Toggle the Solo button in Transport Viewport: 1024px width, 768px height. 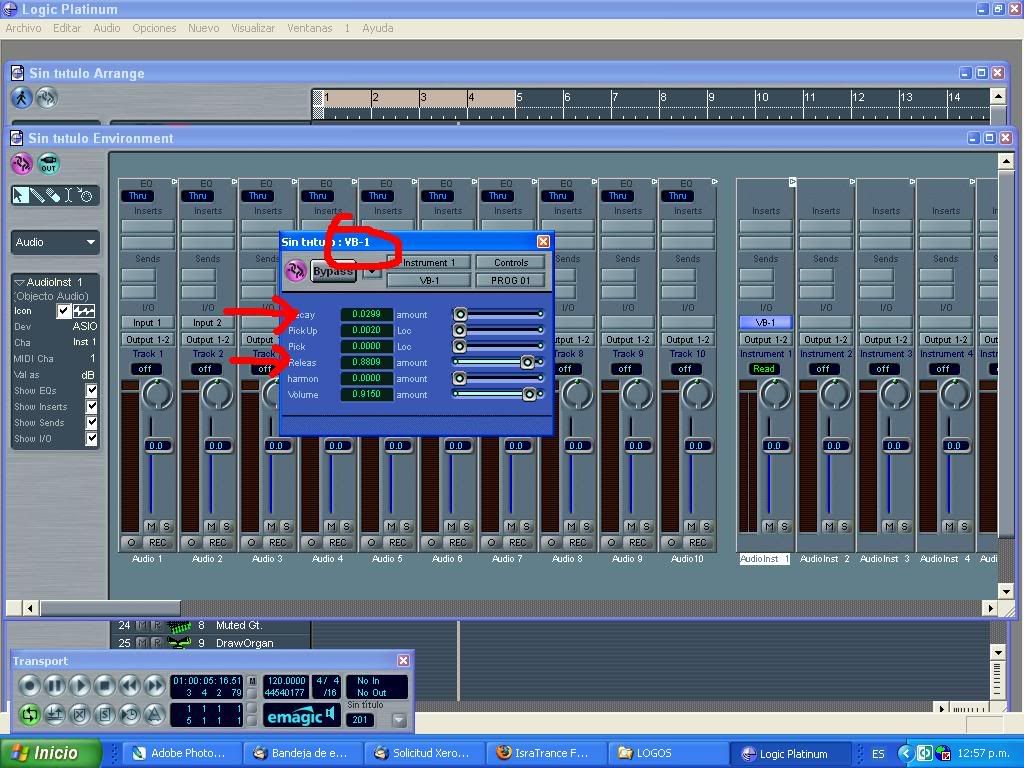104,714
